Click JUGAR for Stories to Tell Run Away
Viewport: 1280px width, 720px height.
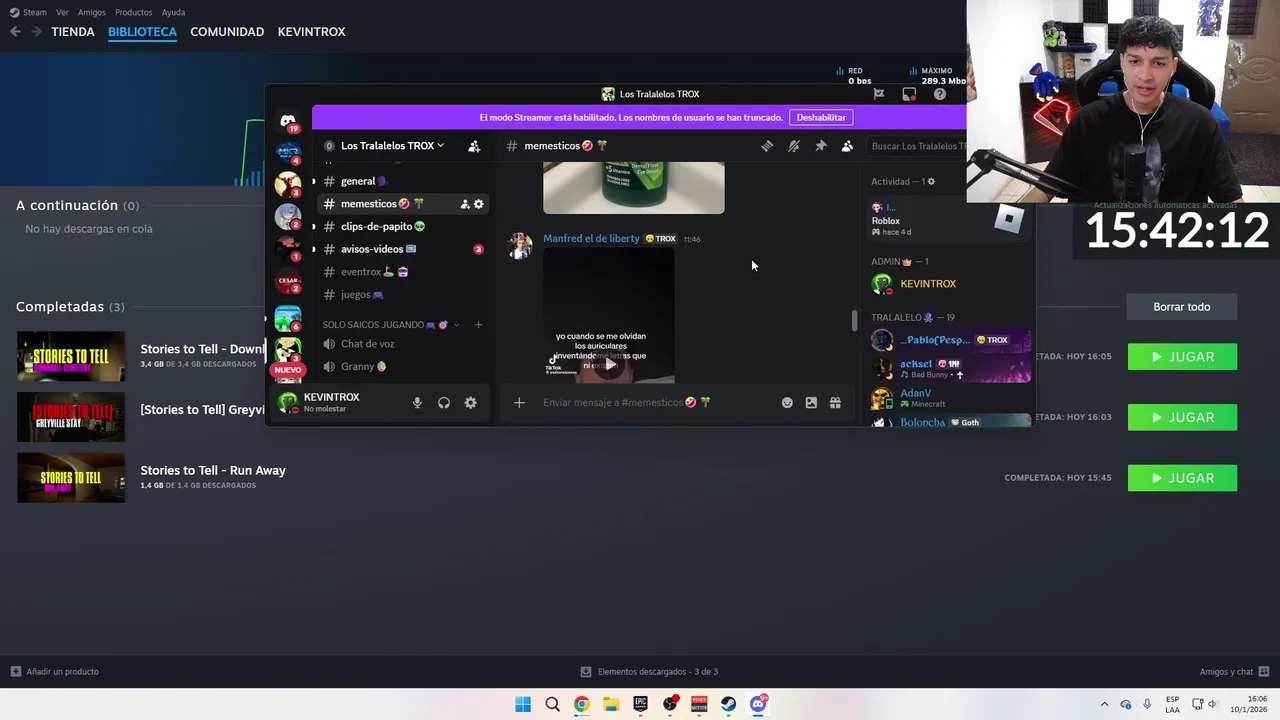click(1182, 478)
